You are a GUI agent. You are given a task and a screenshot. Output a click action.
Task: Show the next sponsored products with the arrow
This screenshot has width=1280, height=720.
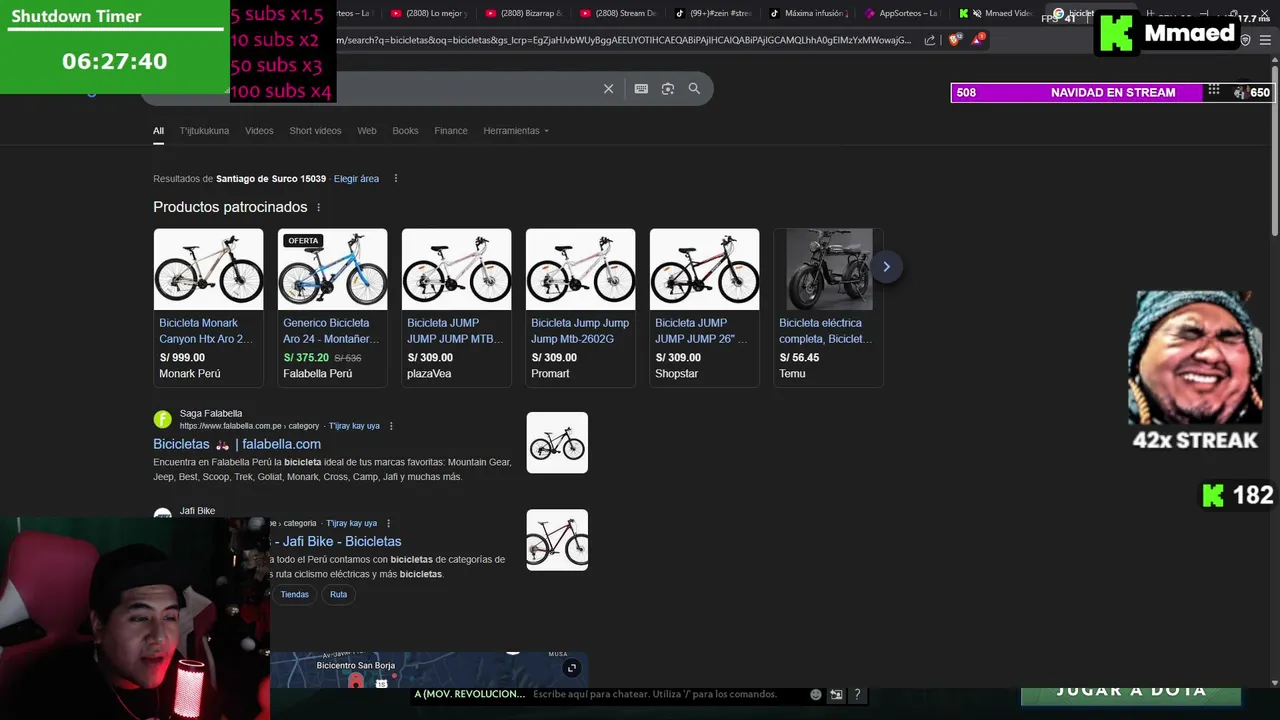(886, 267)
